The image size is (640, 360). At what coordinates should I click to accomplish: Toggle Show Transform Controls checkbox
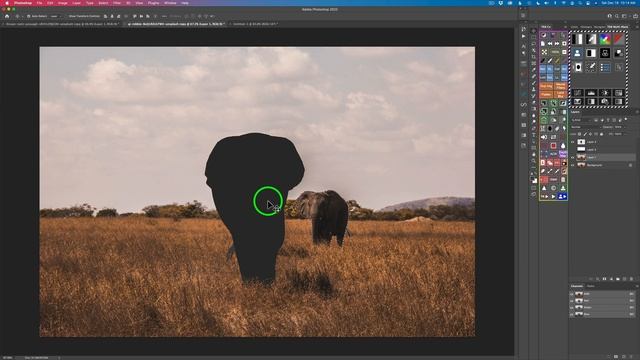(67, 16)
